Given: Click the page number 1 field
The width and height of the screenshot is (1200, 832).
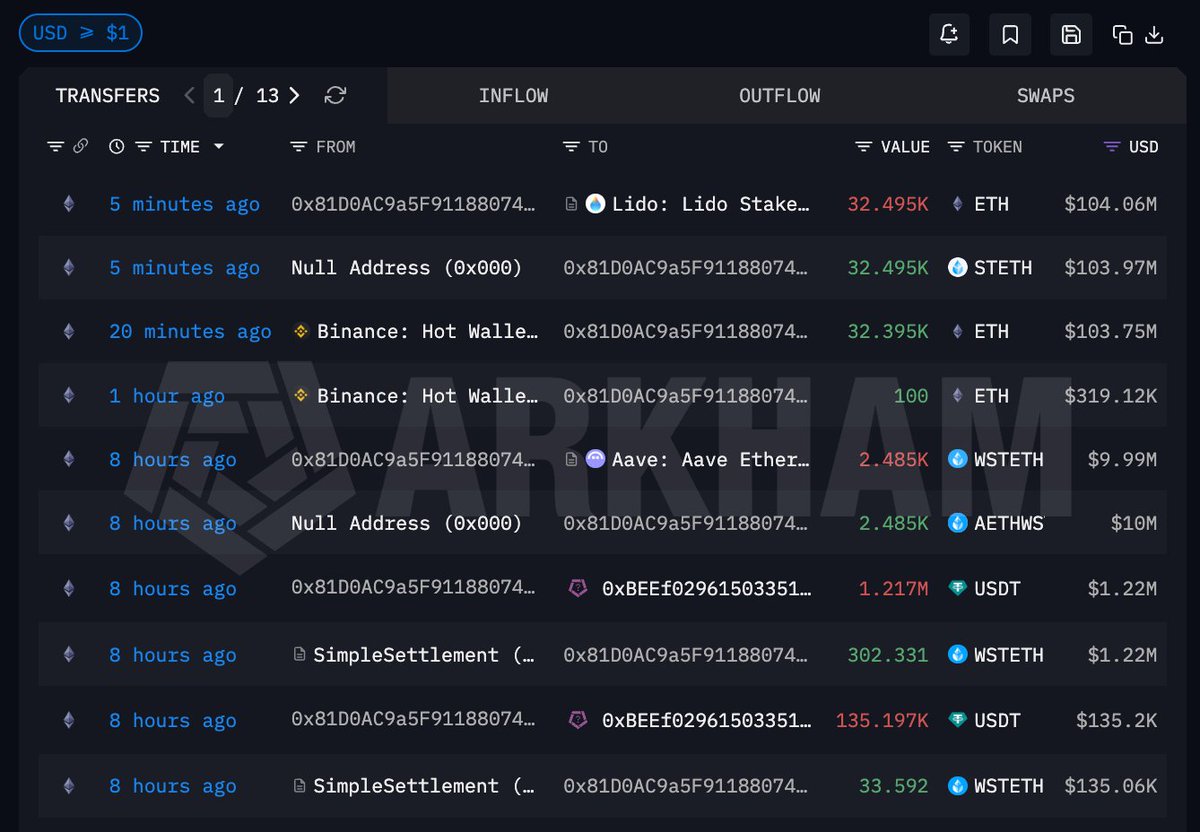Looking at the screenshot, I should pos(218,95).
